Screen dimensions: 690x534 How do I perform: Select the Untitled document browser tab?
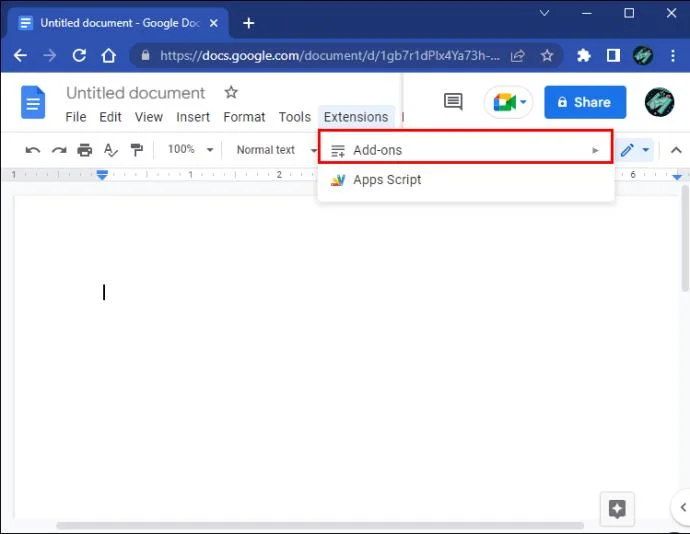point(120,23)
